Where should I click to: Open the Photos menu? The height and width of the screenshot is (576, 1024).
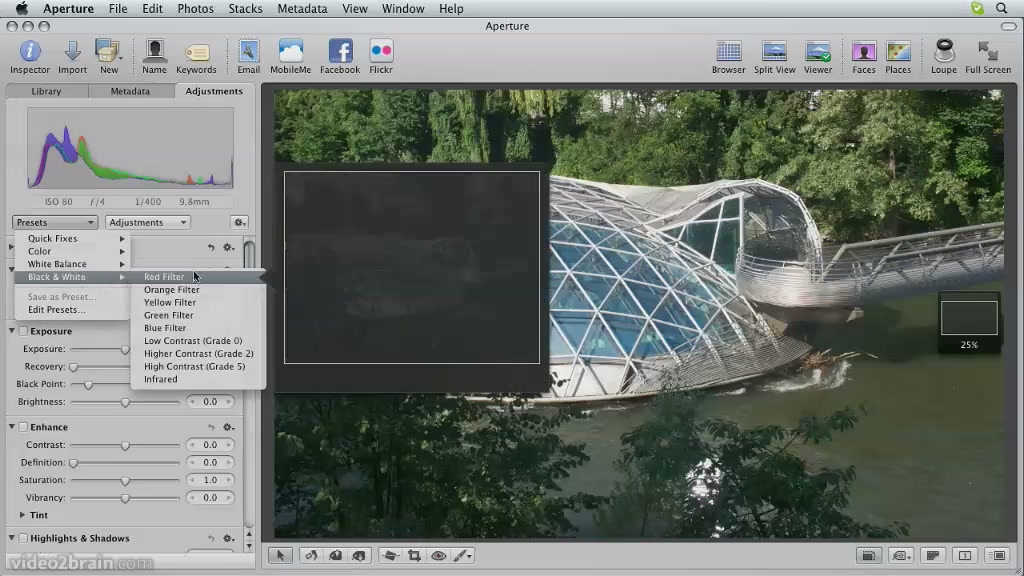pyautogui.click(x=195, y=8)
